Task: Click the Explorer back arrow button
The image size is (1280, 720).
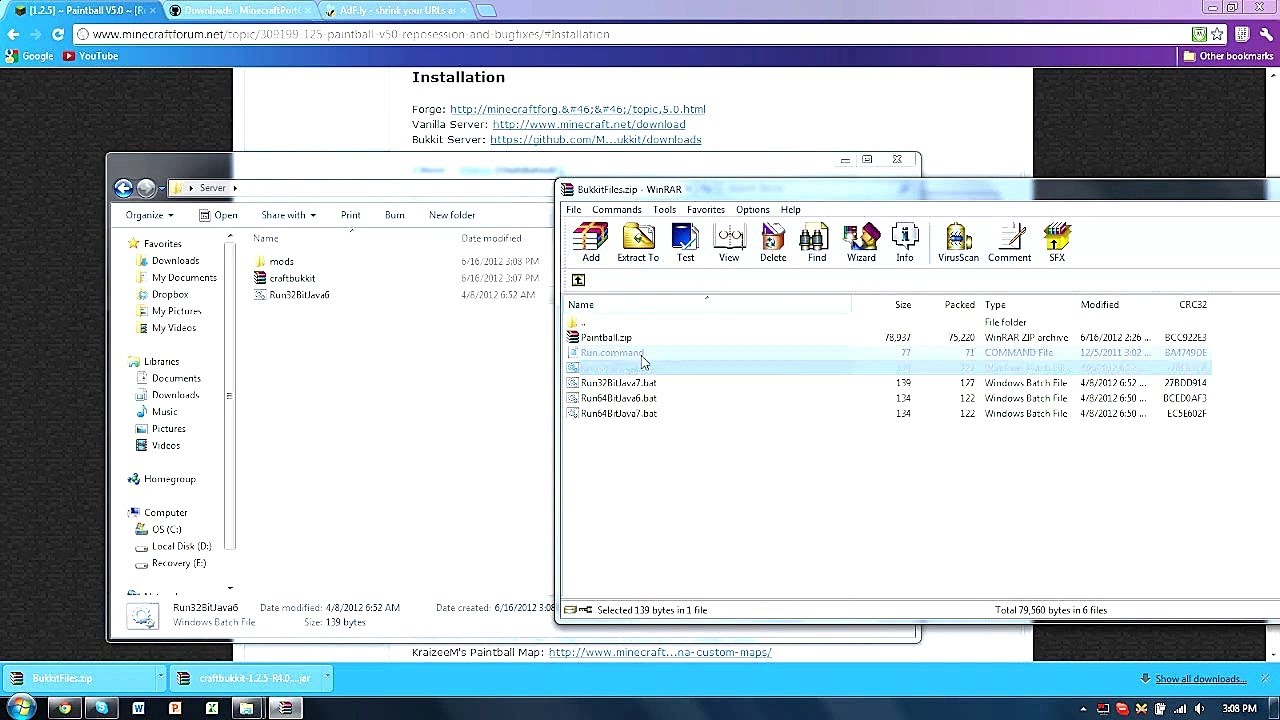Action: (123, 188)
